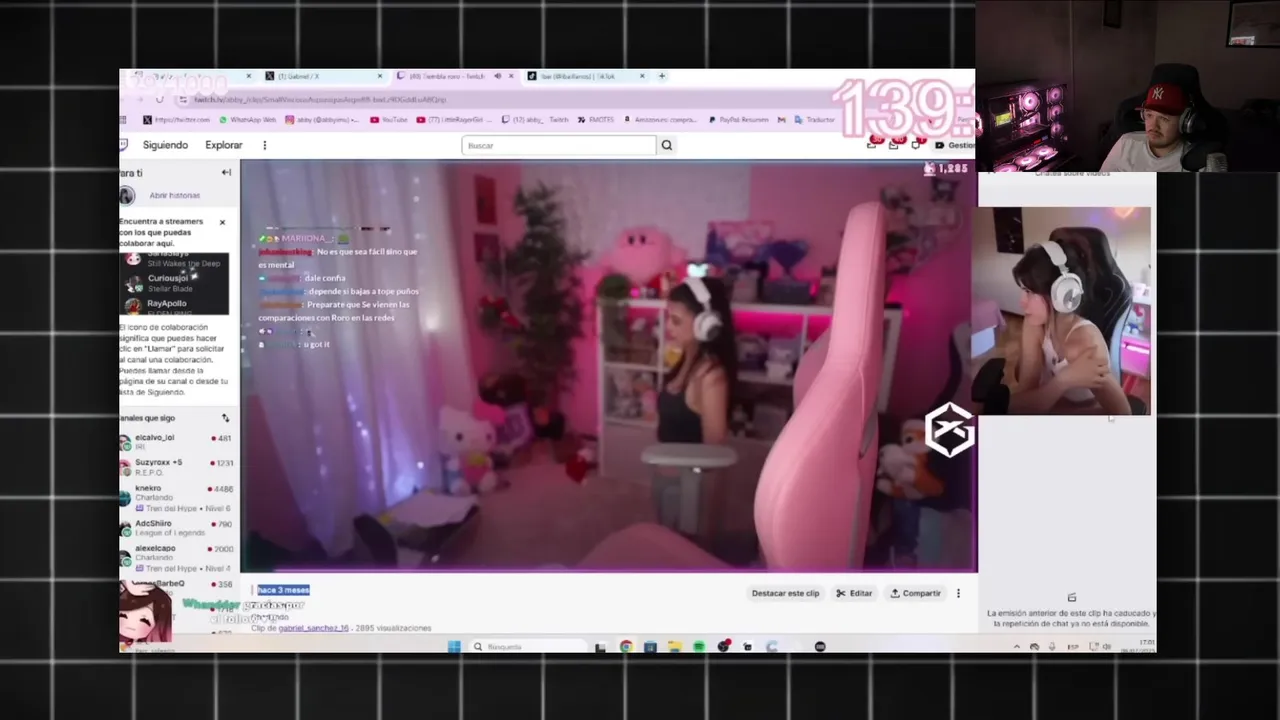Viewport: 1280px width, 720px height.
Task: Select RayApollo in the collaboration list
Action: 175,303
